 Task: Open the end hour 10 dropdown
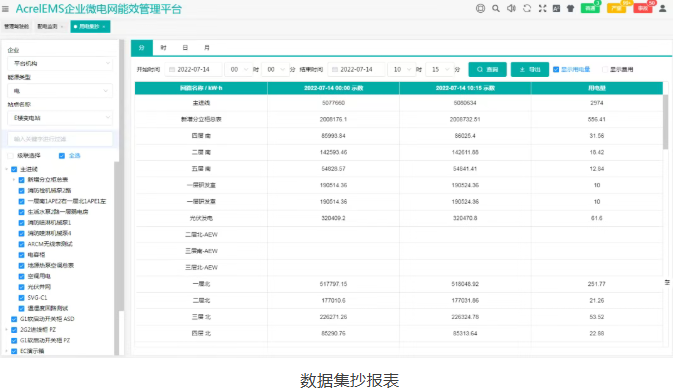click(x=401, y=70)
